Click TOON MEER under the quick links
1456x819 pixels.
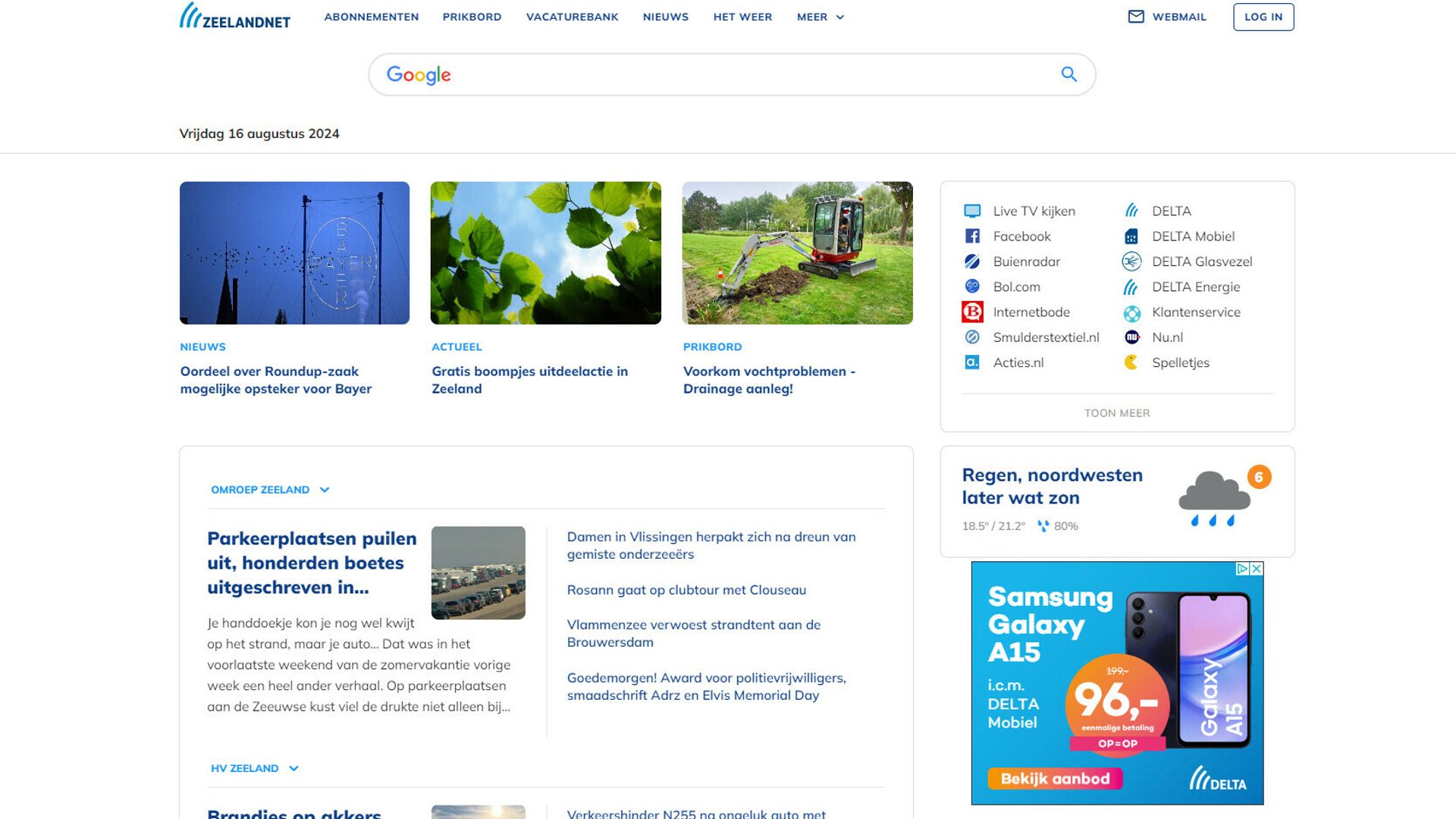click(1116, 413)
